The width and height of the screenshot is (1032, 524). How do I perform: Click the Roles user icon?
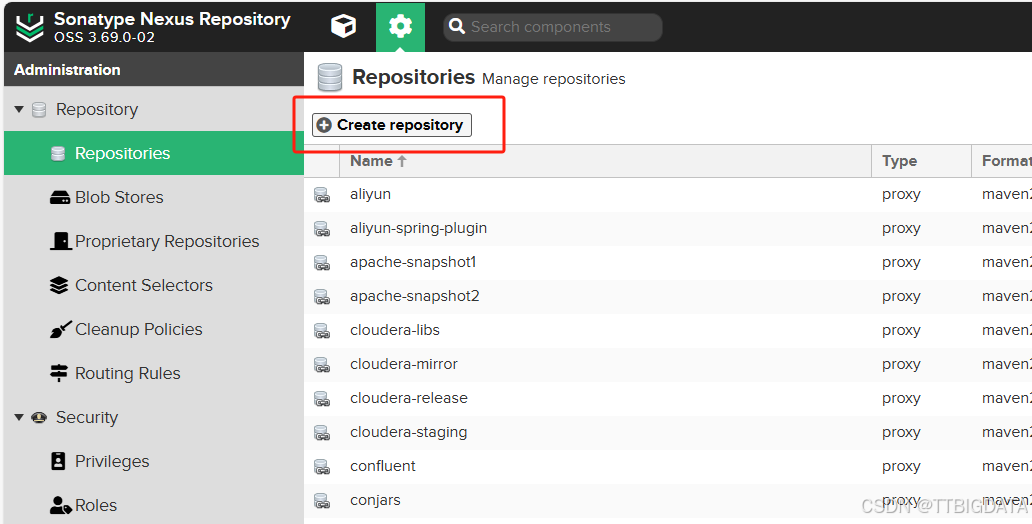61,506
